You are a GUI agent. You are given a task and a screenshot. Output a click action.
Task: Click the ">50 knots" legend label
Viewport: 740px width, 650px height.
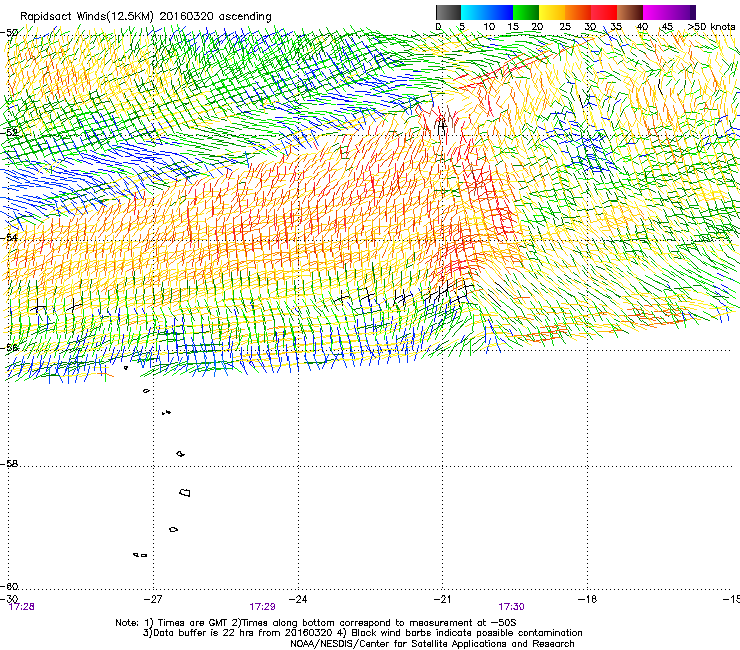711,27
